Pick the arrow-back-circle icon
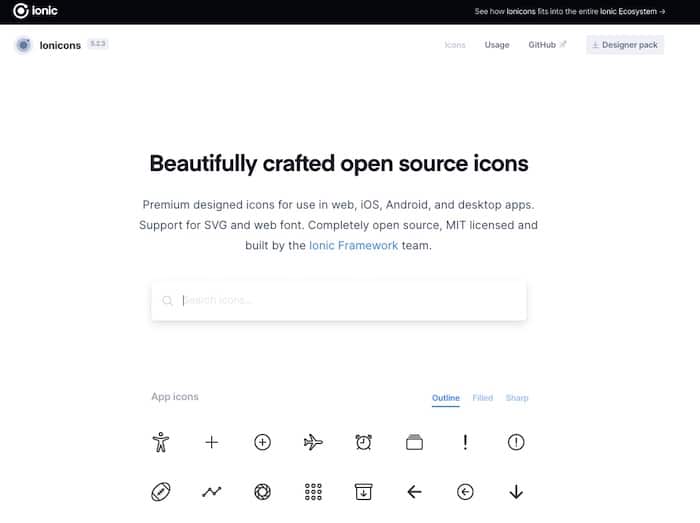Image resolution: width=700 pixels, height=523 pixels. (x=465, y=492)
